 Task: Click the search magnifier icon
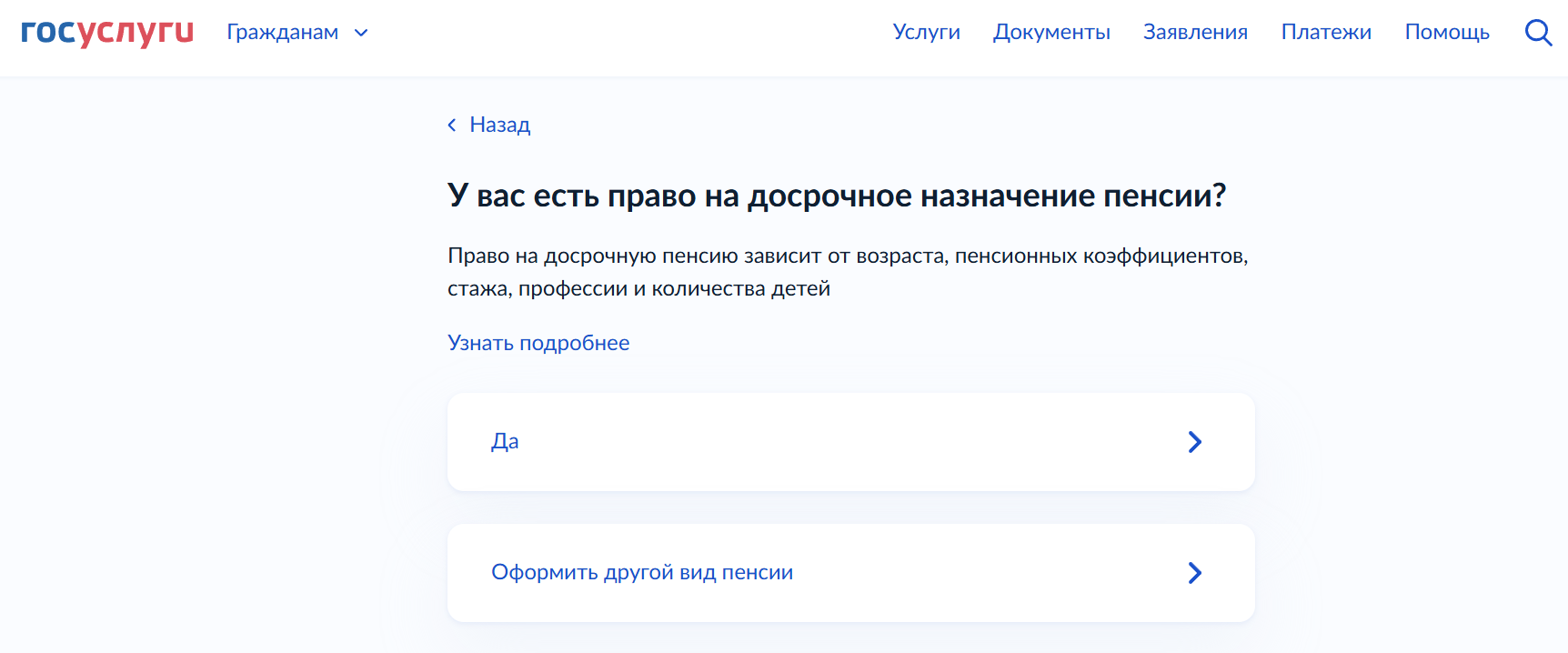tap(1538, 33)
